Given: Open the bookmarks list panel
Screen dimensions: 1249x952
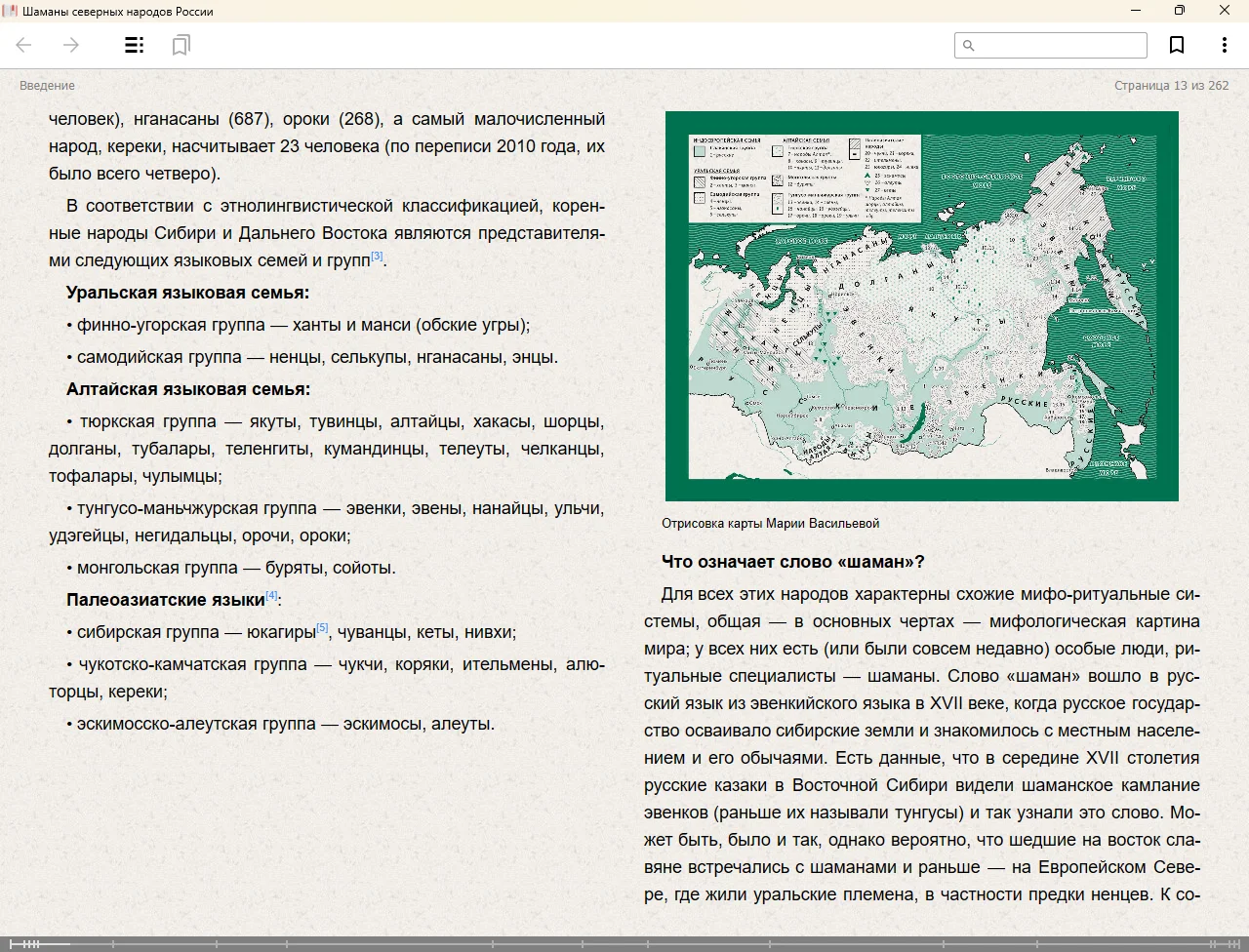Looking at the screenshot, I should tap(181, 45).
